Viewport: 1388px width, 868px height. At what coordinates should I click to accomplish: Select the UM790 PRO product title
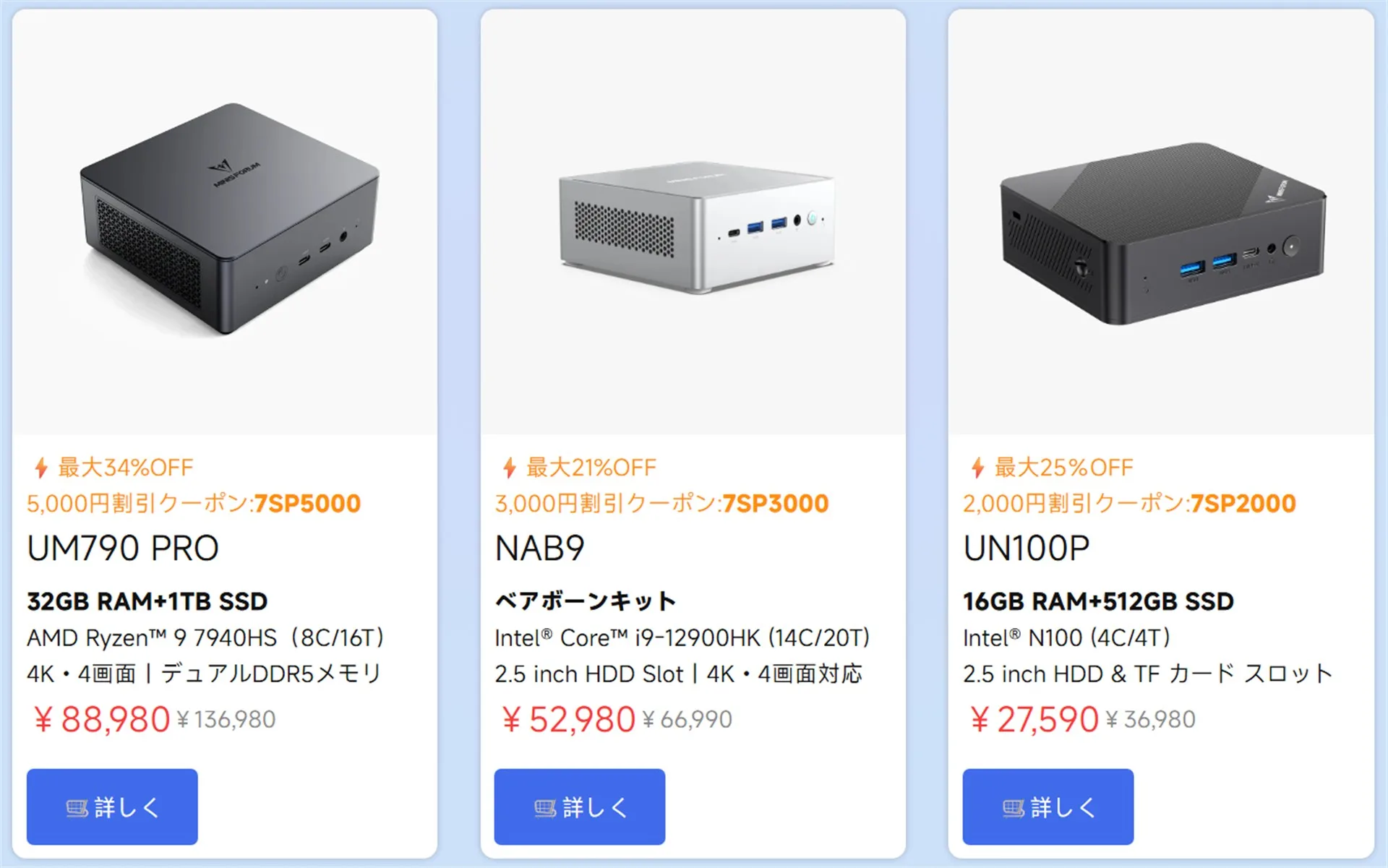[123, 549]
